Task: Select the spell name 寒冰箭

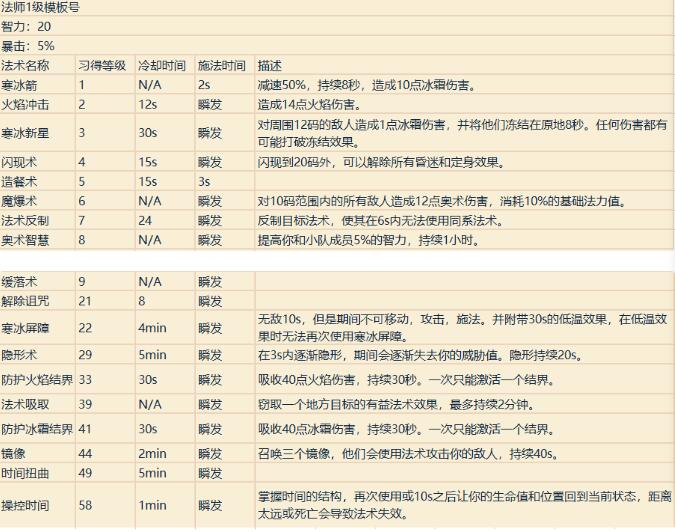Action: point(19,85)
